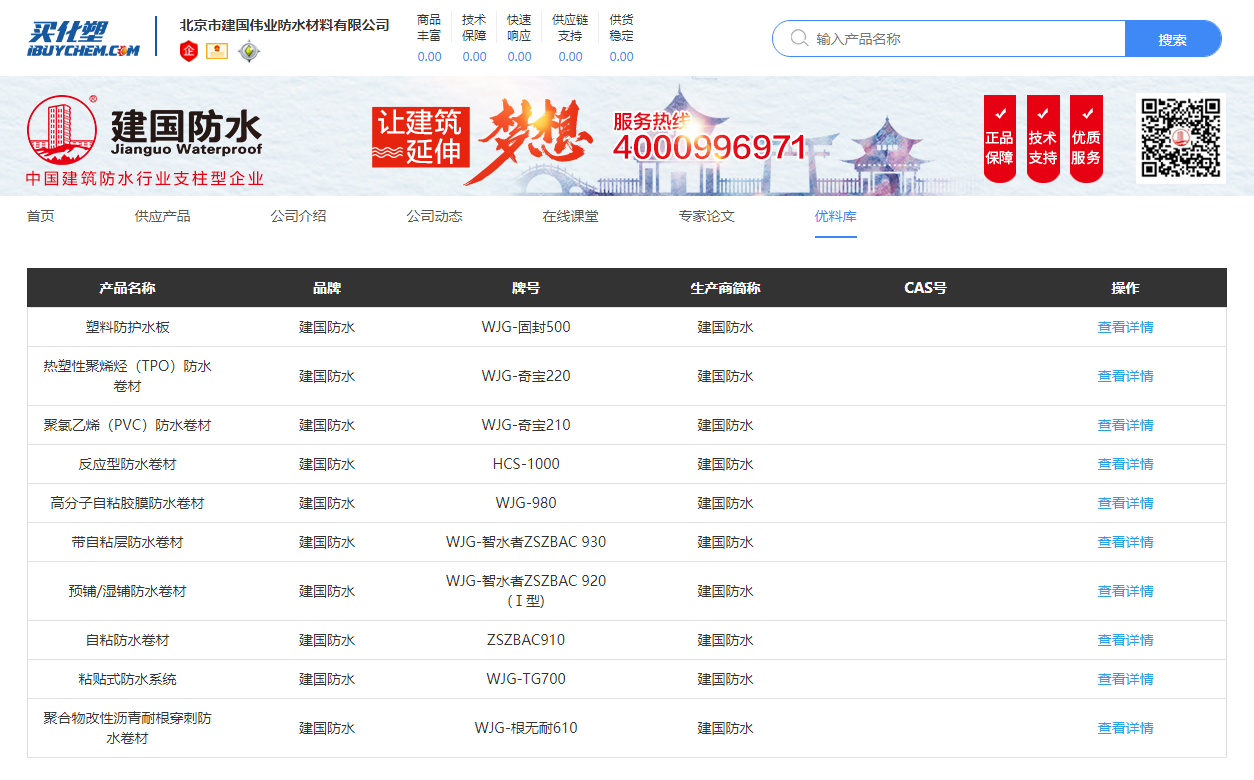Click the 商品丰富 rating score
The width and height of the screenshot is (1254, 780).
[x=429, y=57]
